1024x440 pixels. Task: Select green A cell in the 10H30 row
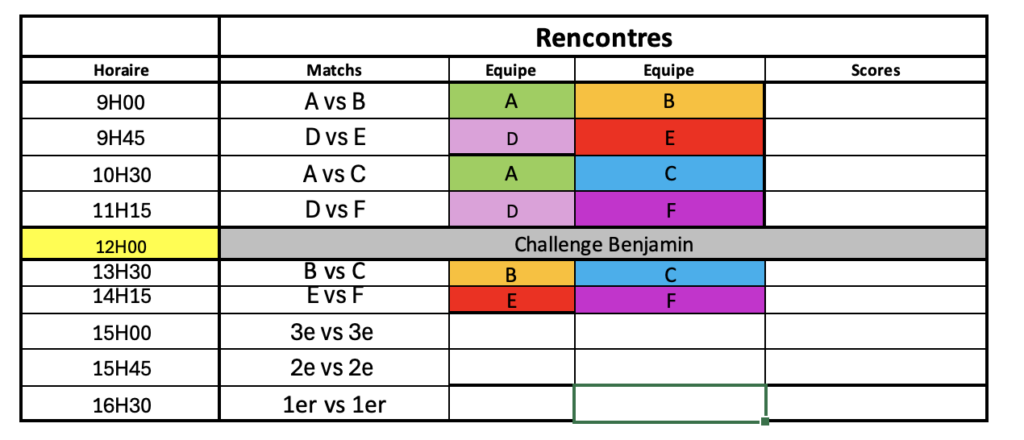(512, 174)
